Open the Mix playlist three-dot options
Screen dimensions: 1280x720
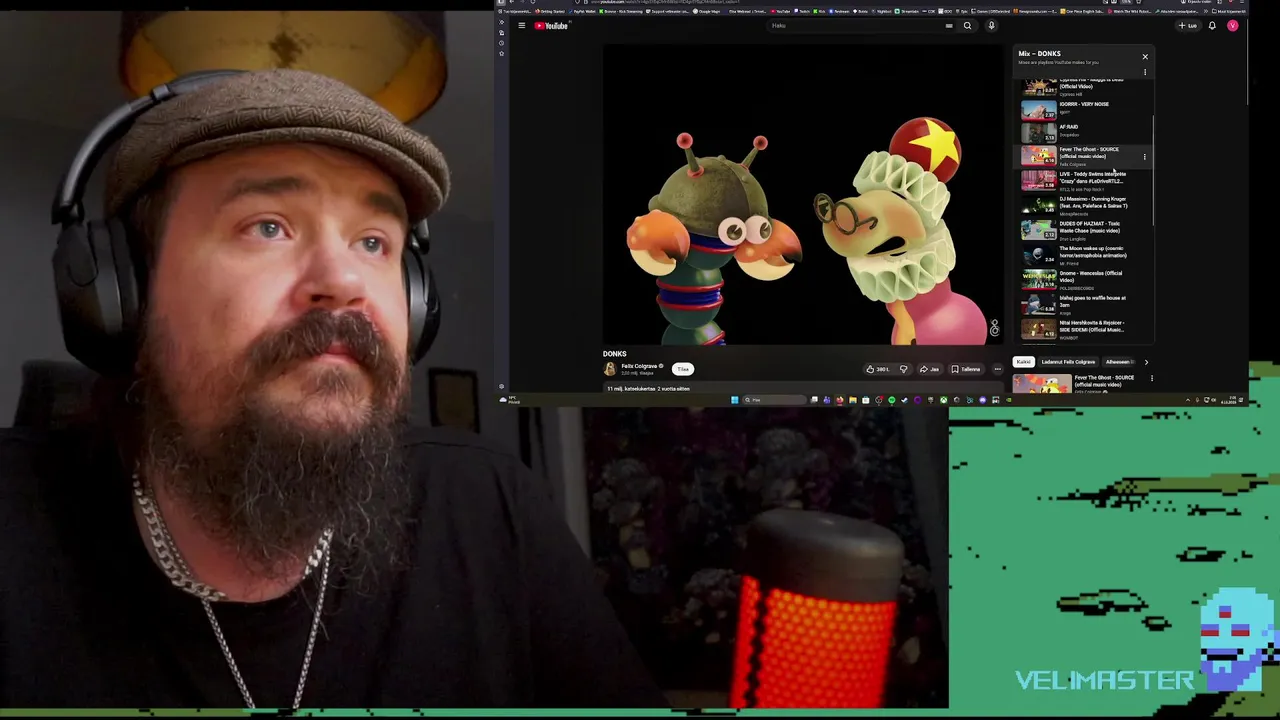[1145, 72]
